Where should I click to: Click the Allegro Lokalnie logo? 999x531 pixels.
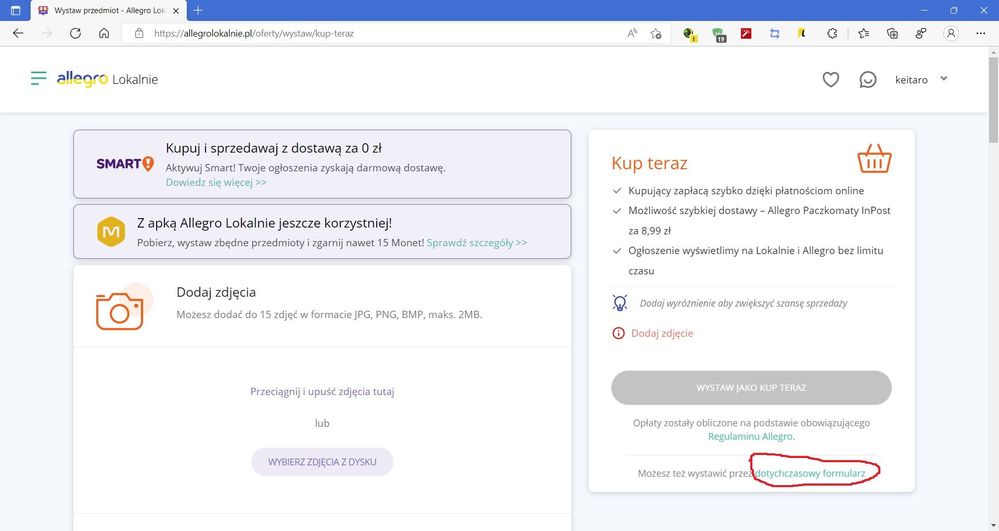[107, 79]
